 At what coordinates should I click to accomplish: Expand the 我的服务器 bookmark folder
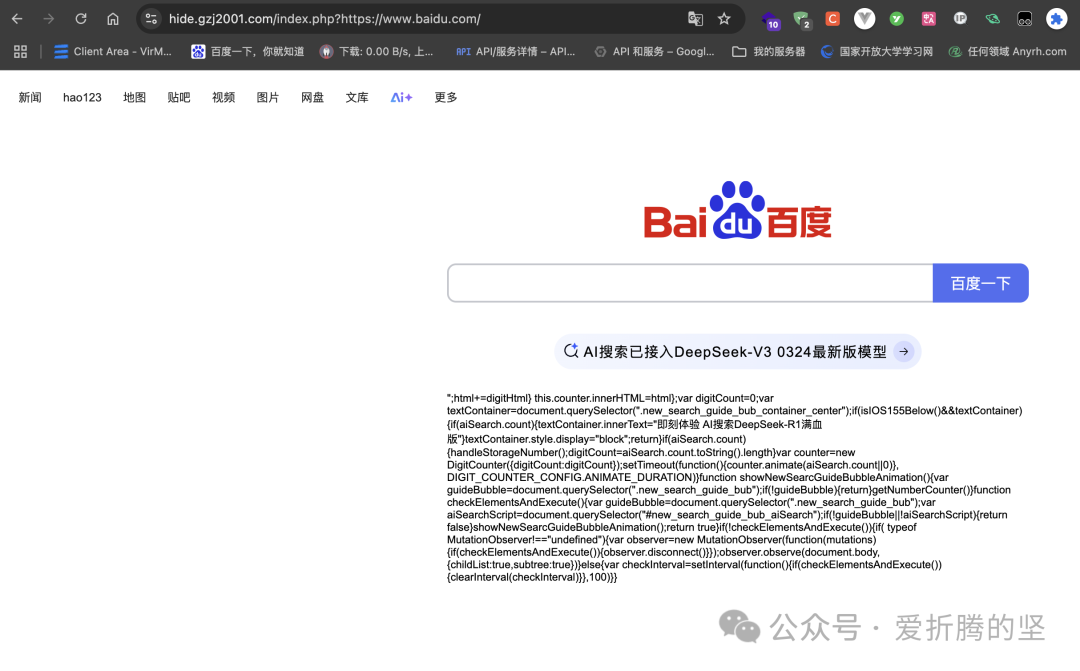[x=769, y=52]
